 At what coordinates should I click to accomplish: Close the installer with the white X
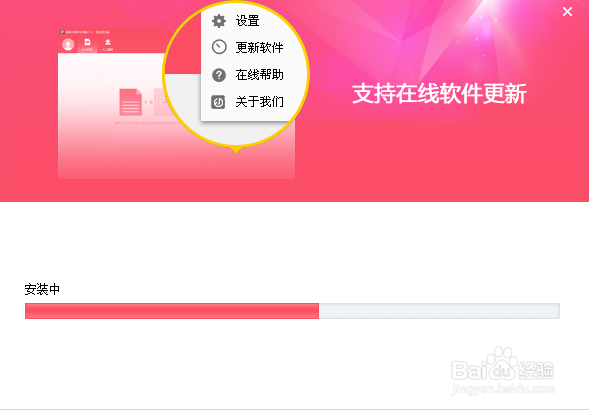567,12
